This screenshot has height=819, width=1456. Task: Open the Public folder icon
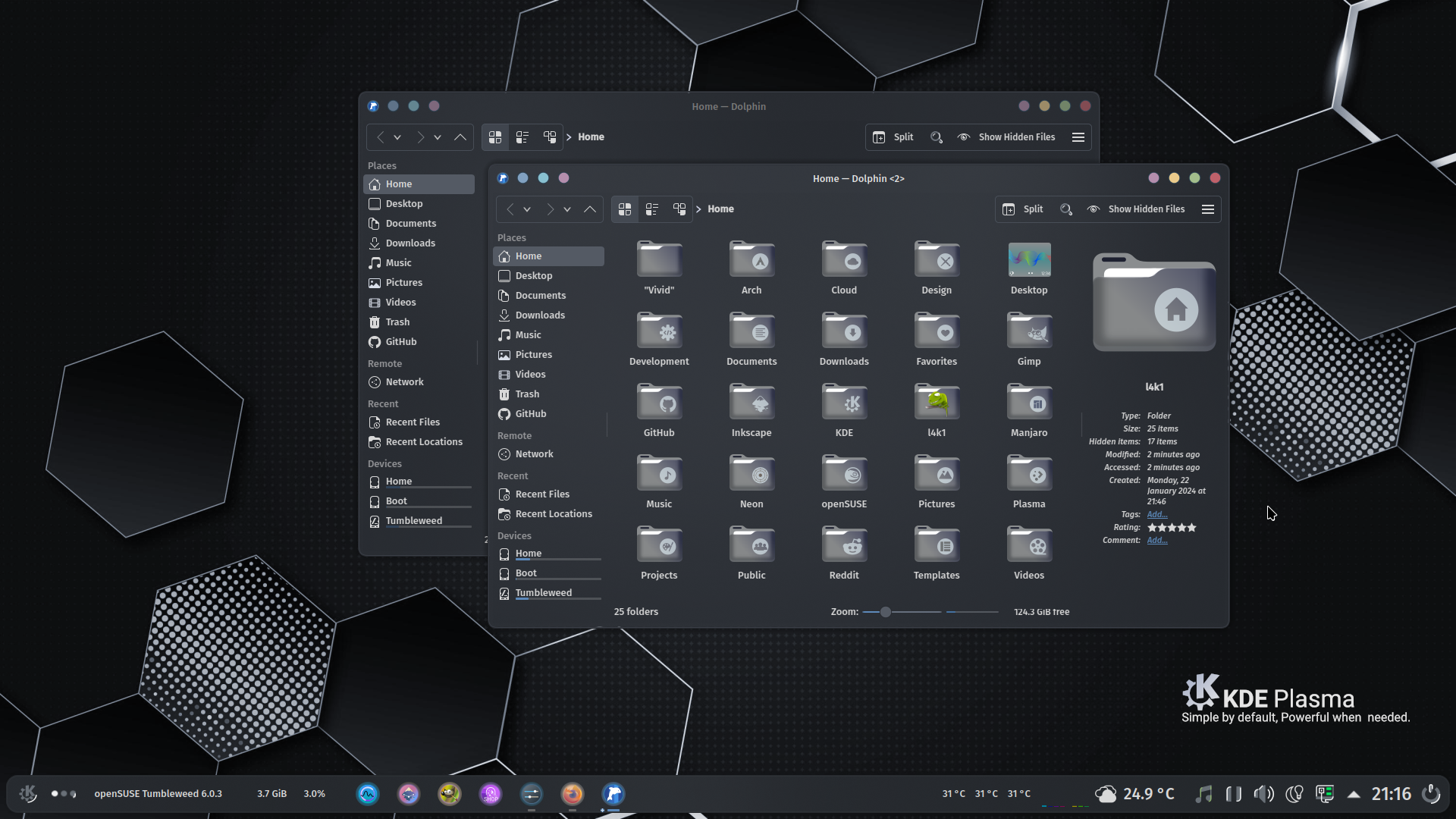(752, 545)
